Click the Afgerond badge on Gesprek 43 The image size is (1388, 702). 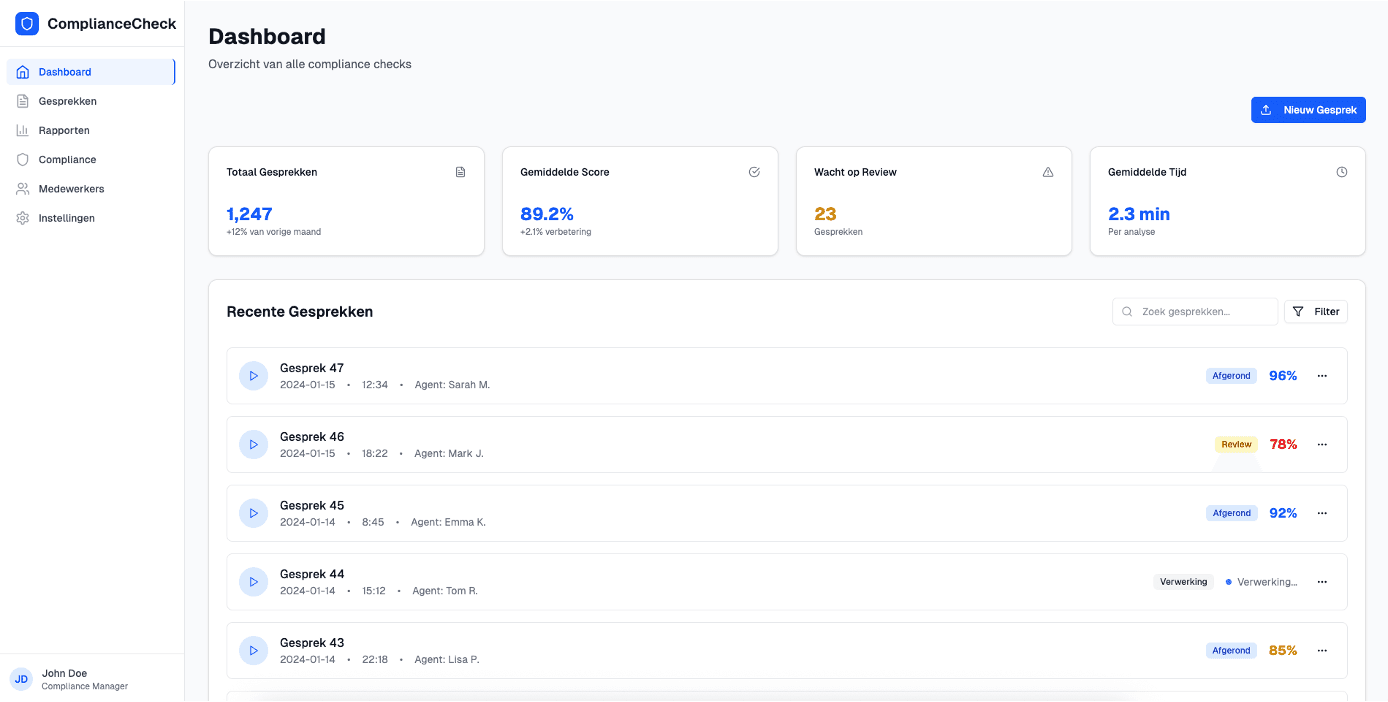1231,651
